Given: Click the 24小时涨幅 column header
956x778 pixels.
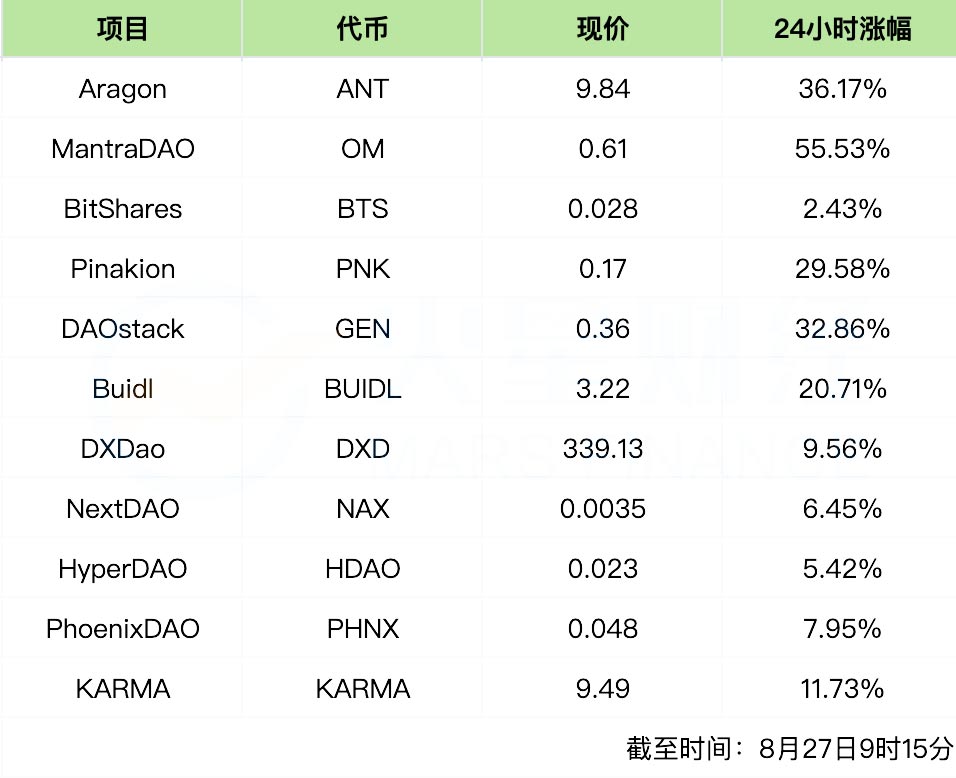Looking at the screenshot, I should (x=843, y=29).
